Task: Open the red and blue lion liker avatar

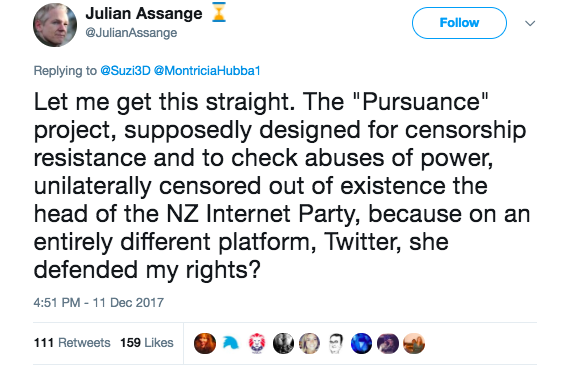Action: 257,343
